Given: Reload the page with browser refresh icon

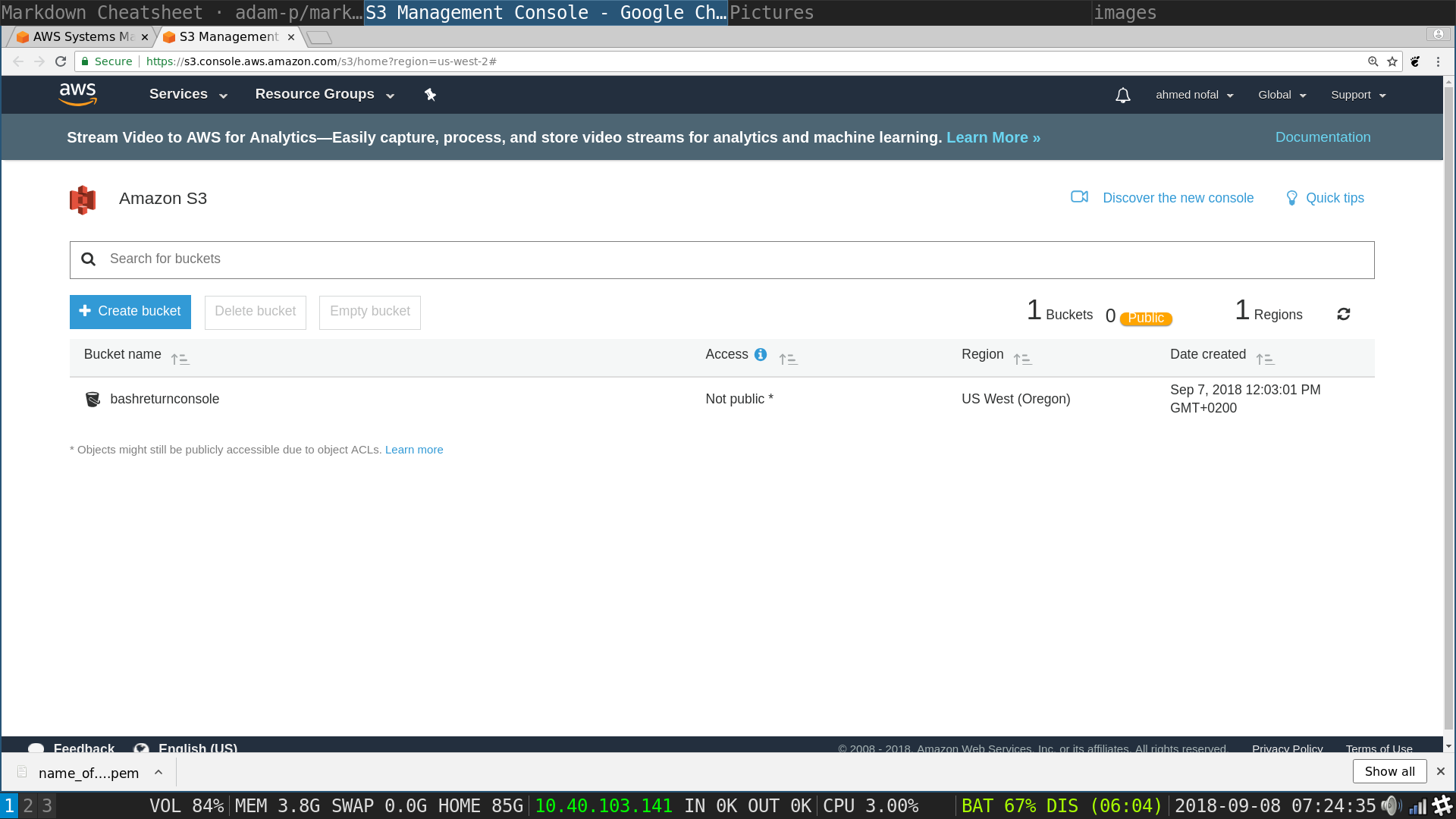Looking at the screenshot, I should pos(61,61).
